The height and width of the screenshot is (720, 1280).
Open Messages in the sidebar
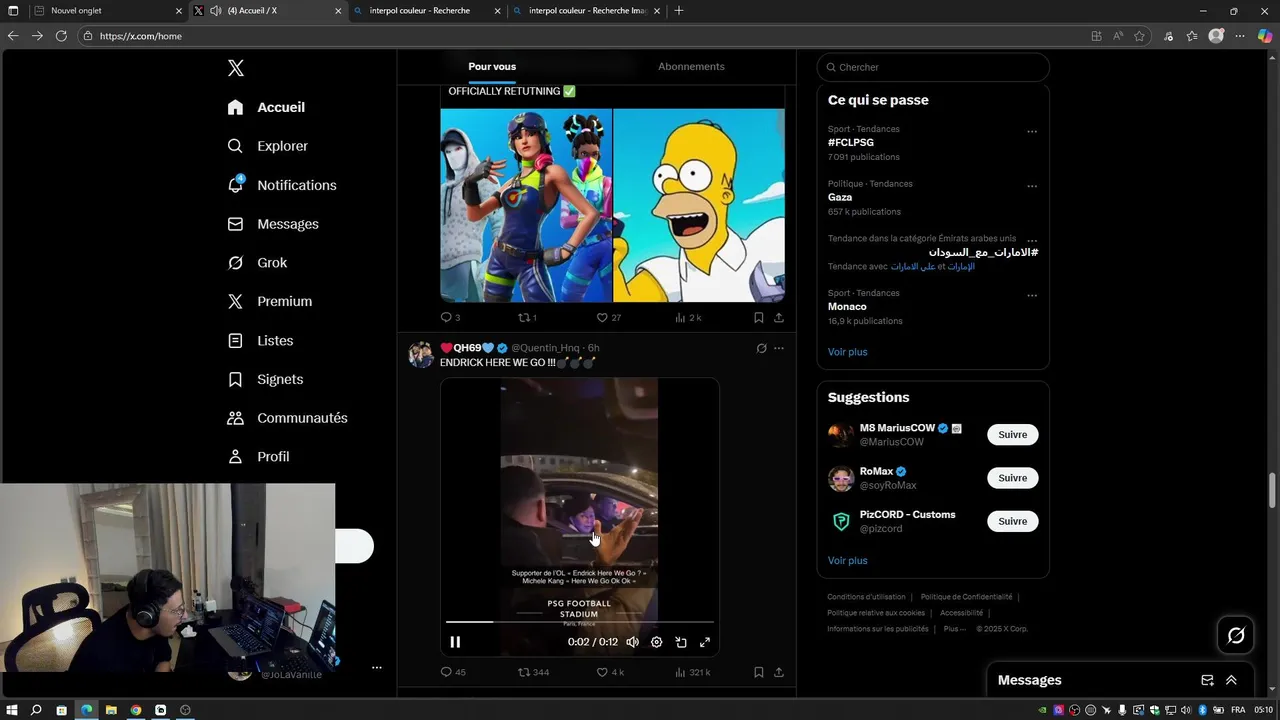click(x=273, y=224)
